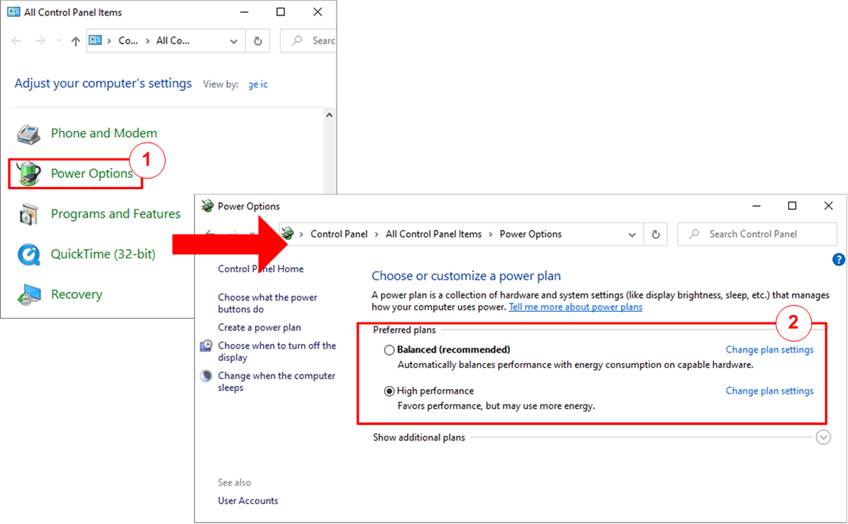Screen dimensions: 848x524
Task: Click the Search Control Panel field
Action: click(757, 234)
